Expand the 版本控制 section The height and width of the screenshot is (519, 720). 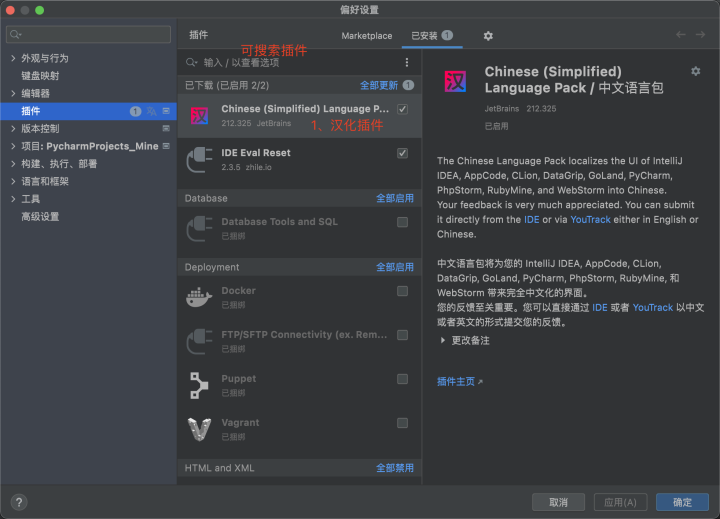13,129
